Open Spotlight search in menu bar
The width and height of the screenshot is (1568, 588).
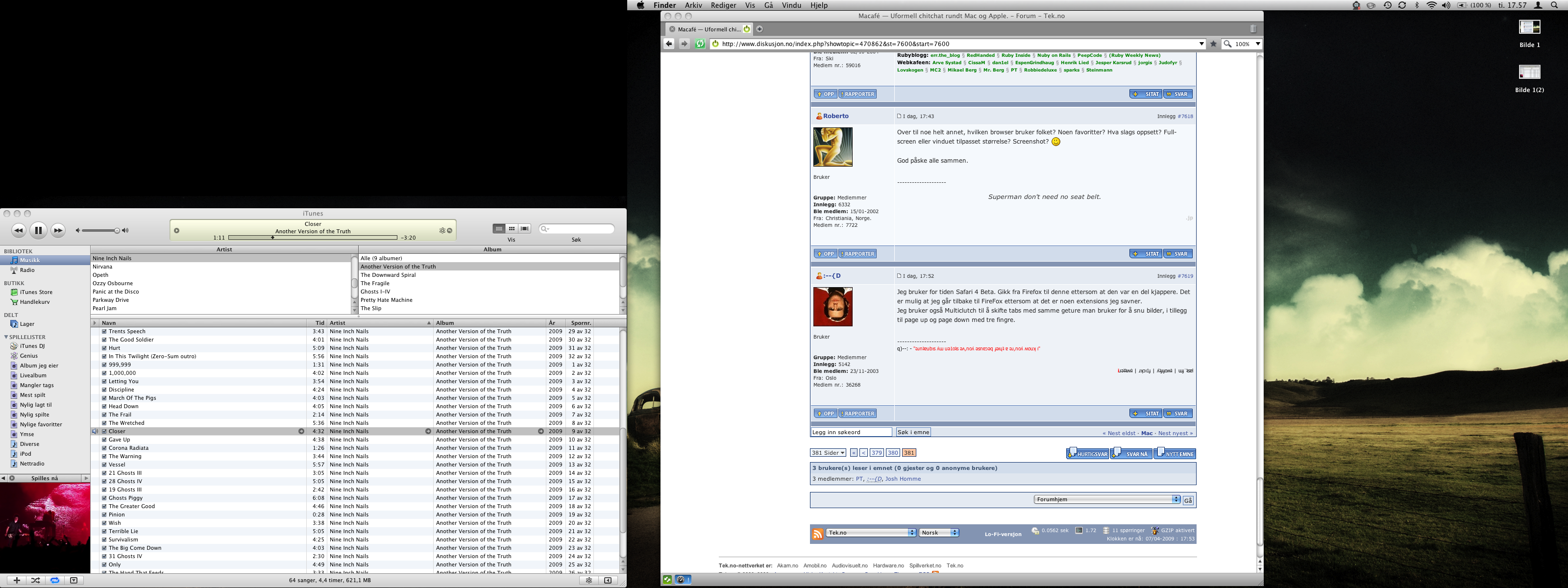[1555, 5]
